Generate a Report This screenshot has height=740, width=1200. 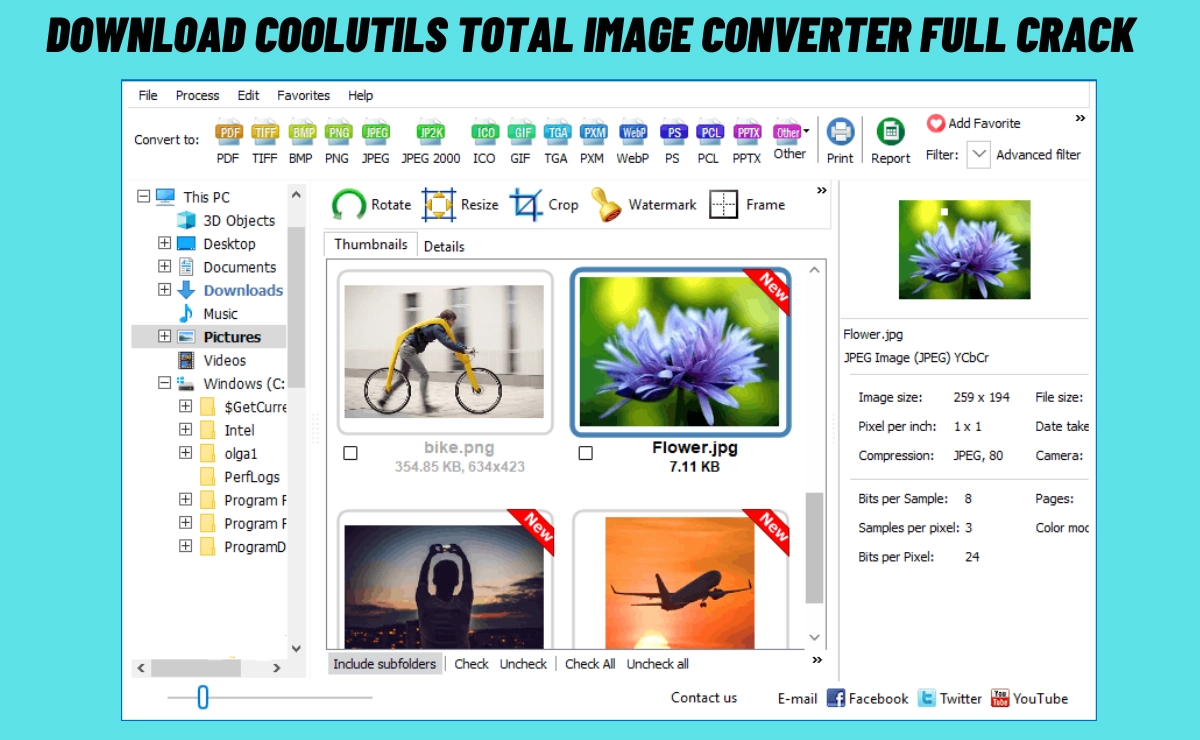[x=890, y=141]
